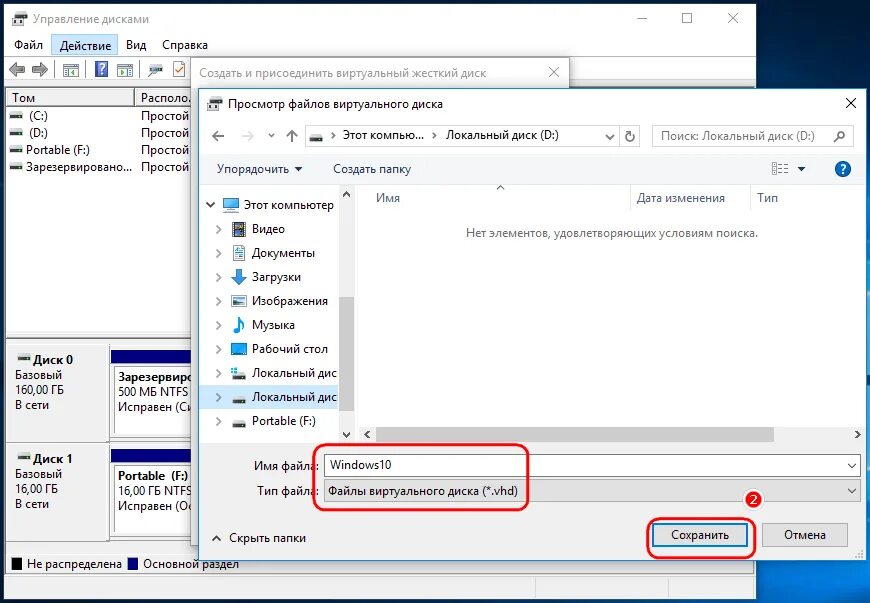Click the Локальный диск (D:) breadcrumb segment

point(502,135)
